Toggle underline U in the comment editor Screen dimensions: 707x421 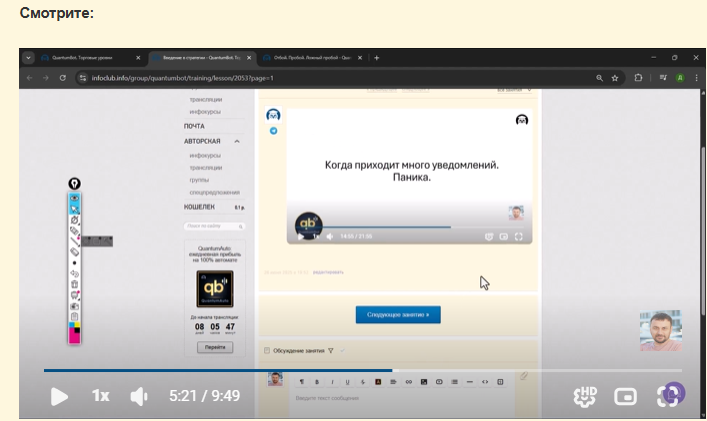click(x=347, y=382)
